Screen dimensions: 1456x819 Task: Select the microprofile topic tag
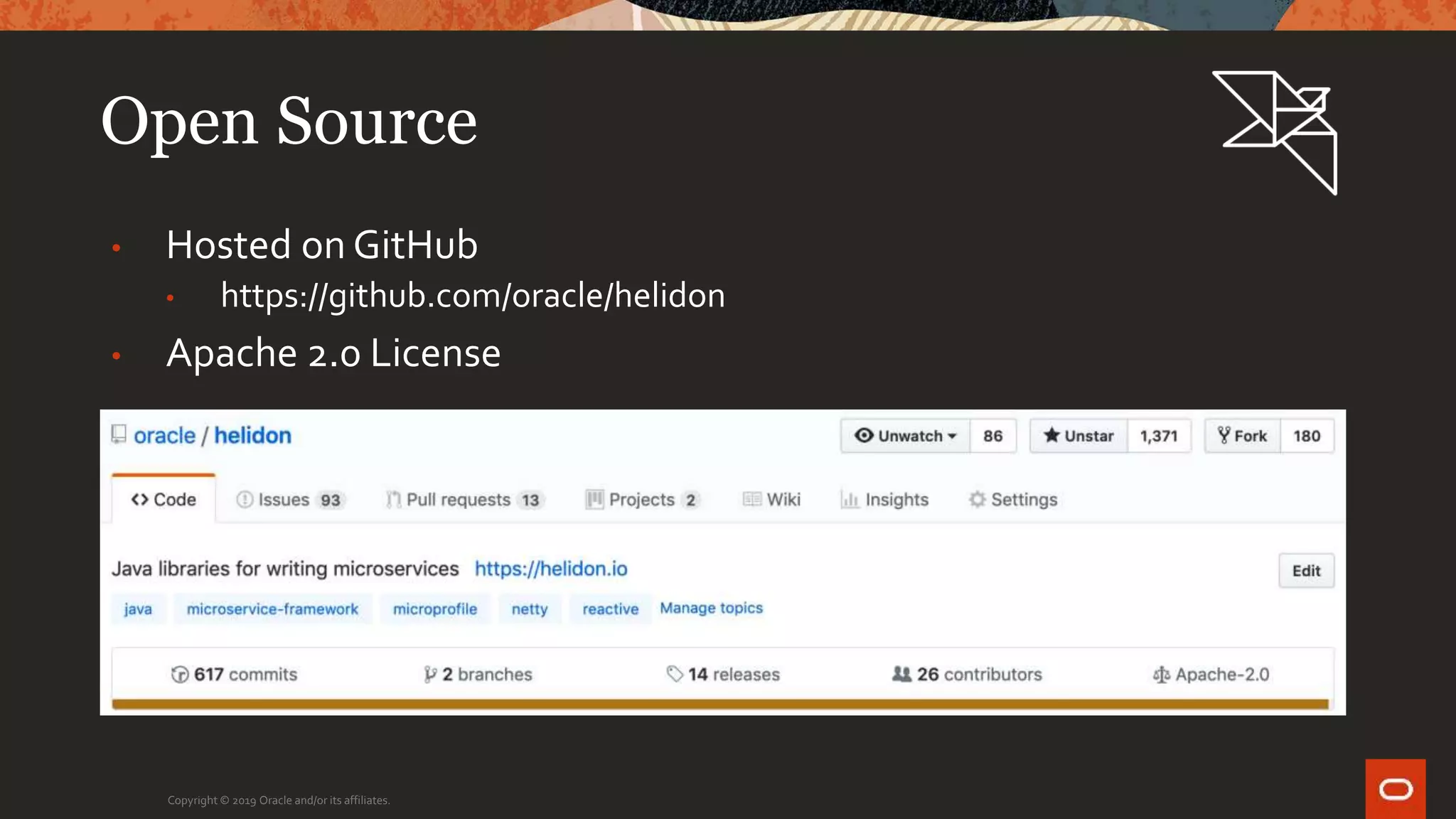click(x=435, y=609)
